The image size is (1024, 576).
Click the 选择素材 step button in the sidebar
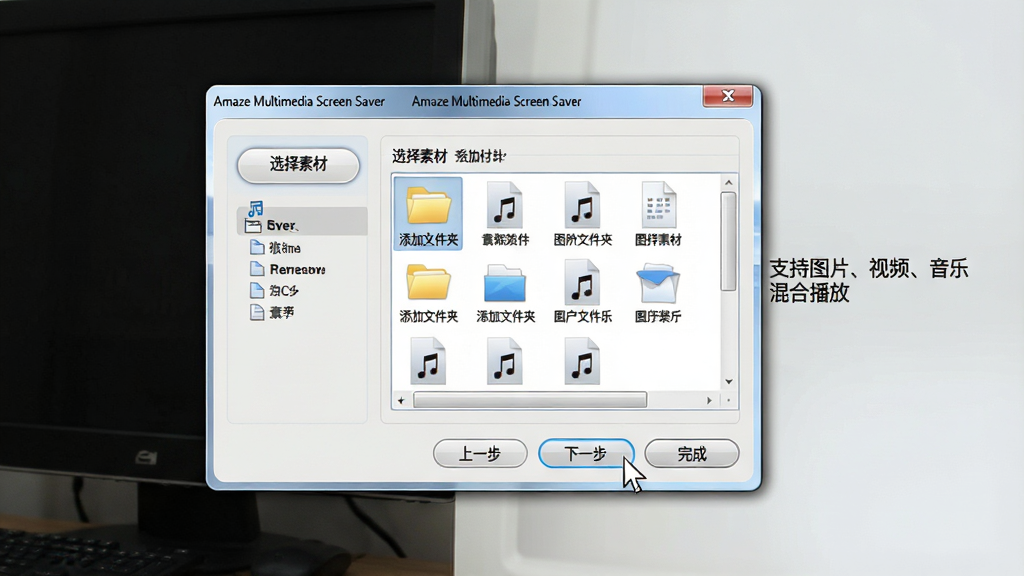click(x=298, y=165)
